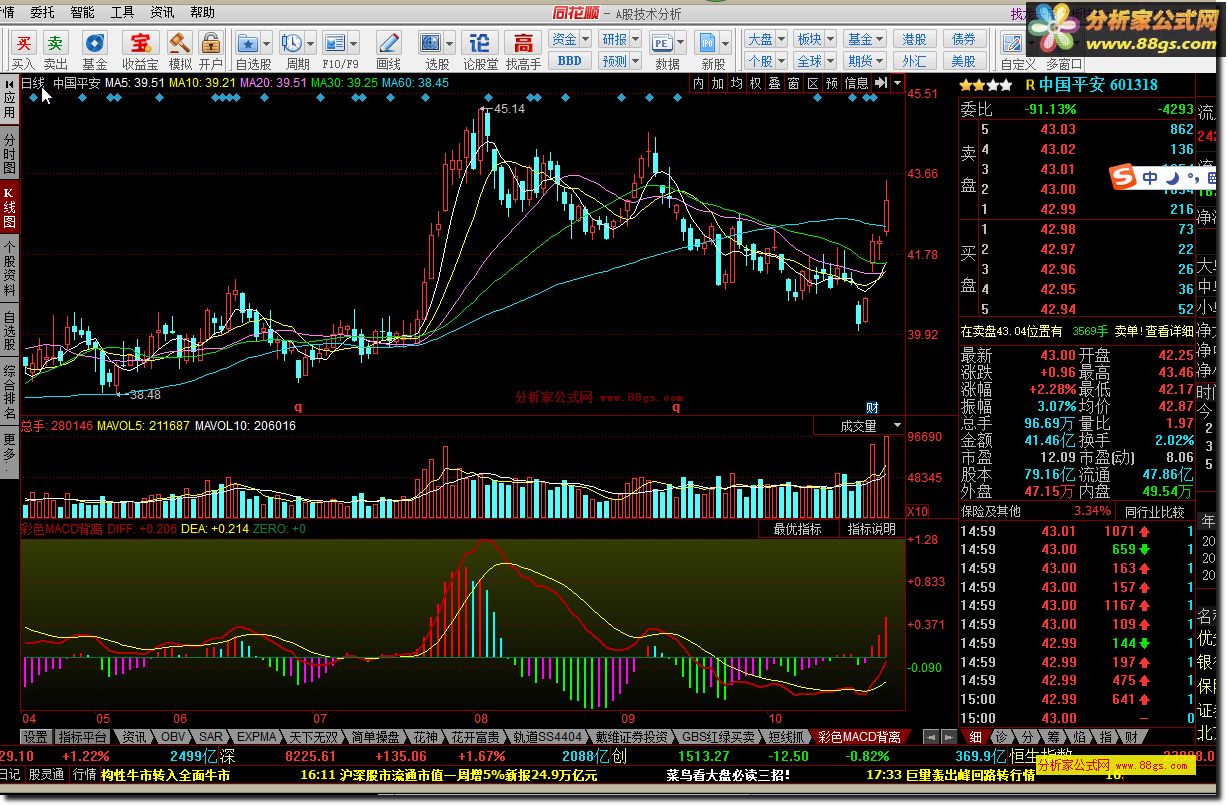Click the 外汇 button
The image size is (1228, 806).
(x=914, y=61)
